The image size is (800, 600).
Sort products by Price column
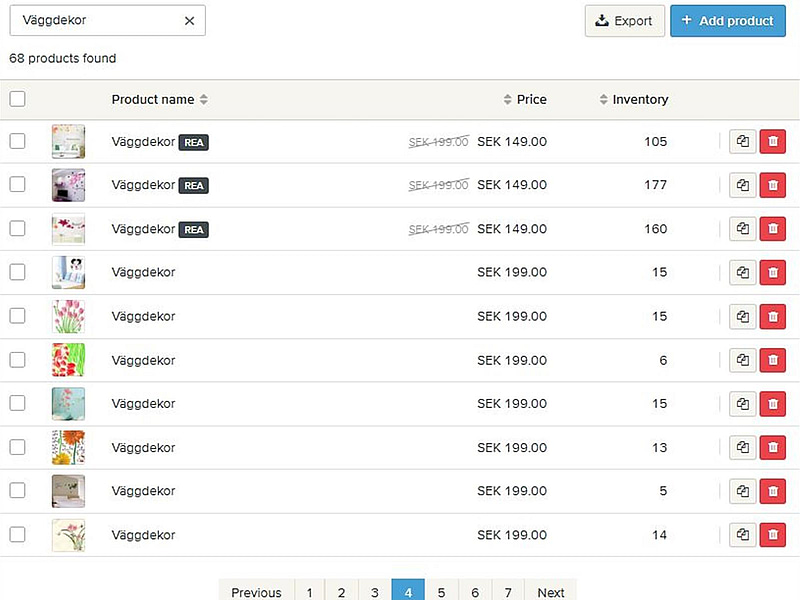pyautogui.click(x=526, y=100)
